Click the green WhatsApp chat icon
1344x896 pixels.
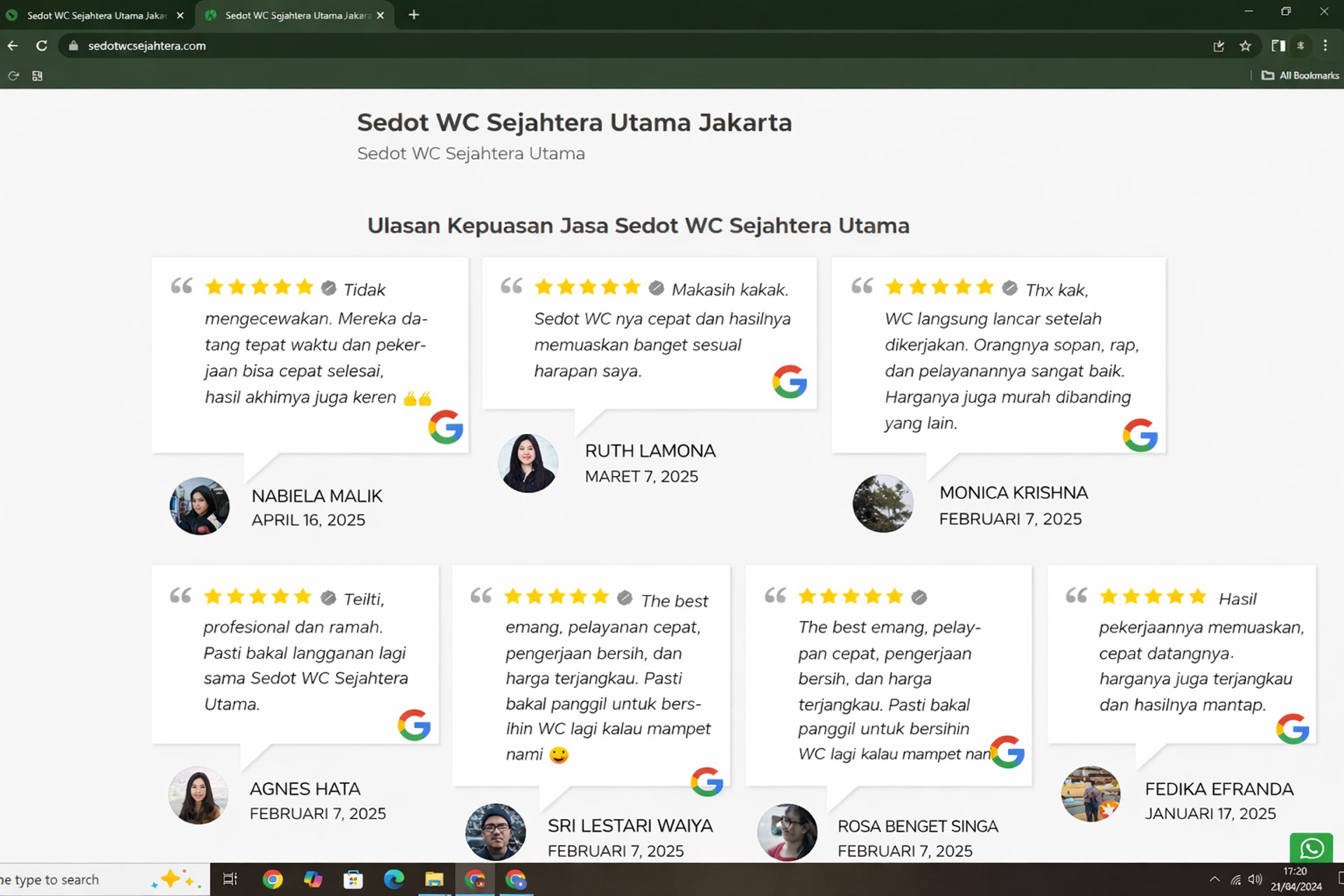point(1311,848)
